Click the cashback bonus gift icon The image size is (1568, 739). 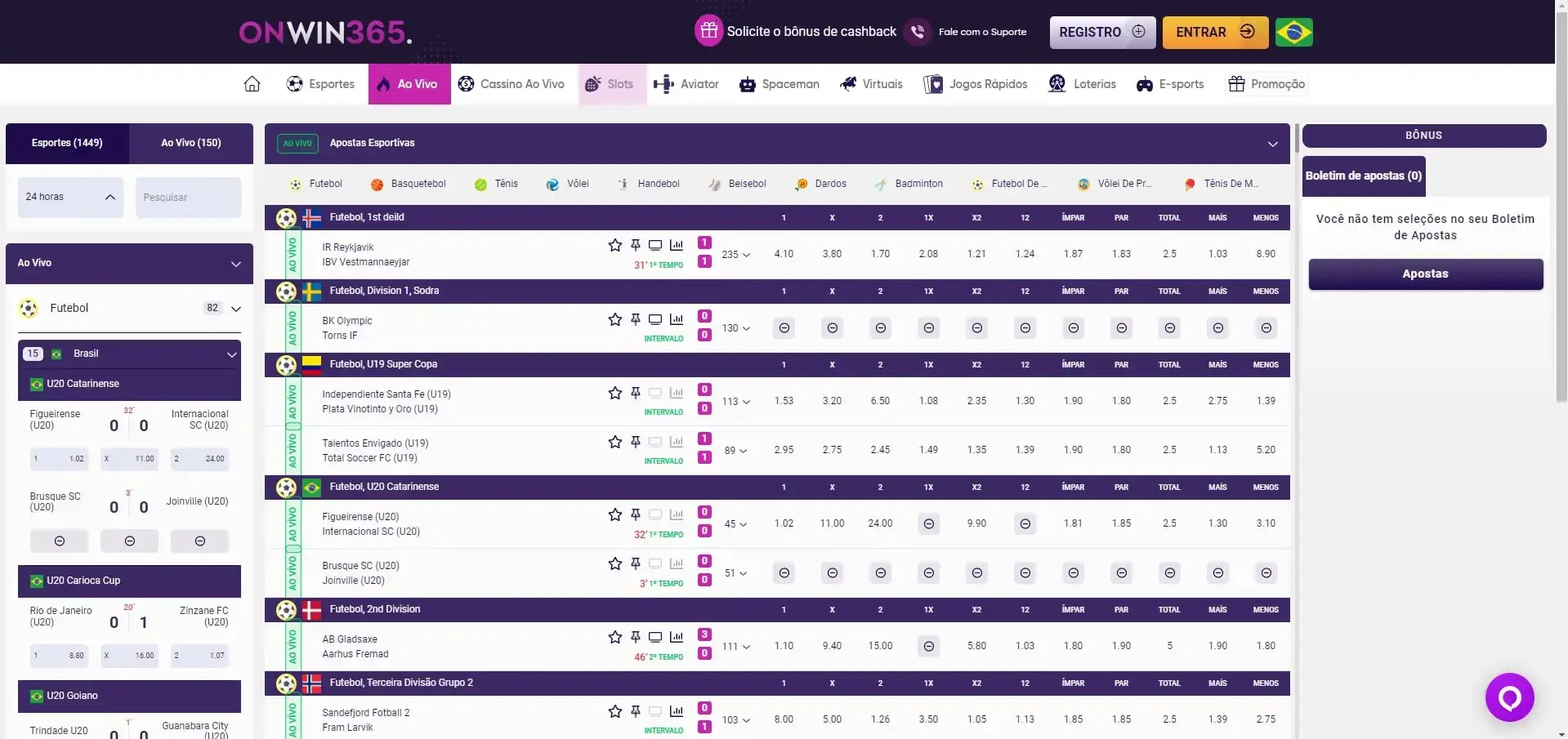click(x=708, y=31)
